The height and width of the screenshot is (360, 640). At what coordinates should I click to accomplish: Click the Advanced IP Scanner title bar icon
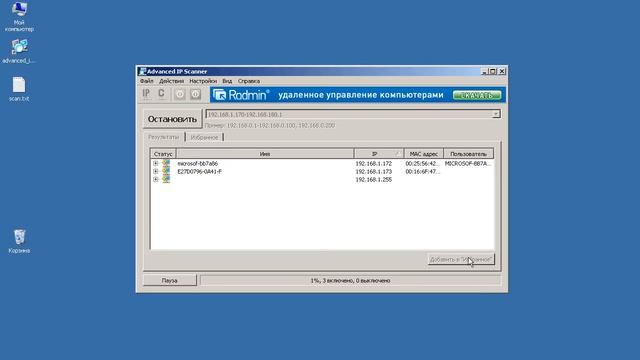(x=142, y=71)
